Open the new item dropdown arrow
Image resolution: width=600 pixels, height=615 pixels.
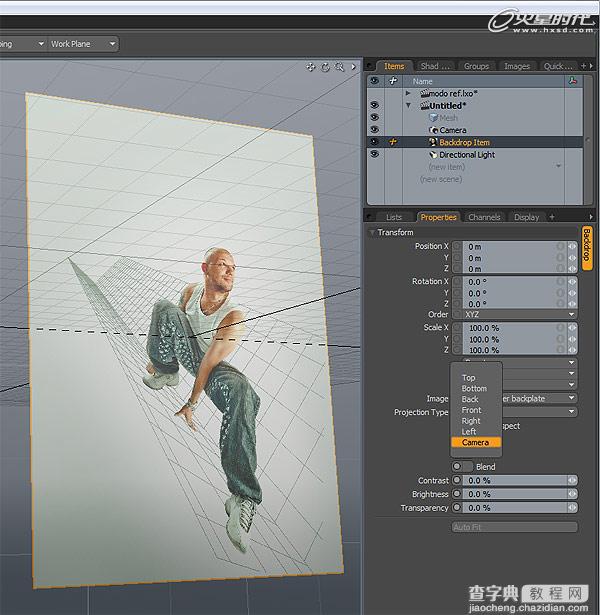pyautogui.click(x=558, y=166)
